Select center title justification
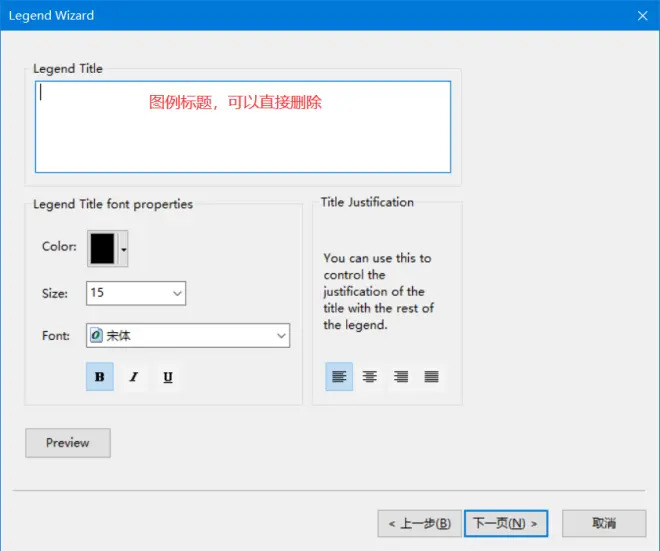 [x=370, y=376]
